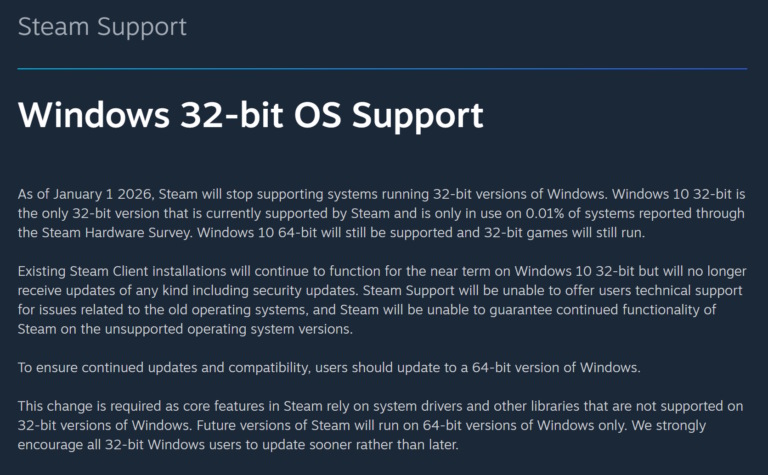The width and height of the screenshot is (768, 475).
Task: Click the blue divider line under Steam Support
Action: point(383,68)
